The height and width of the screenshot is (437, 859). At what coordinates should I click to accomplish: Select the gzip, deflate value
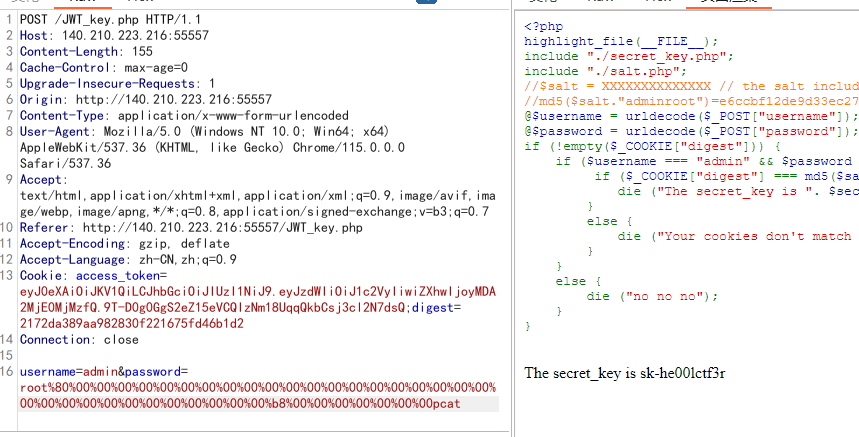pos(184,244)
